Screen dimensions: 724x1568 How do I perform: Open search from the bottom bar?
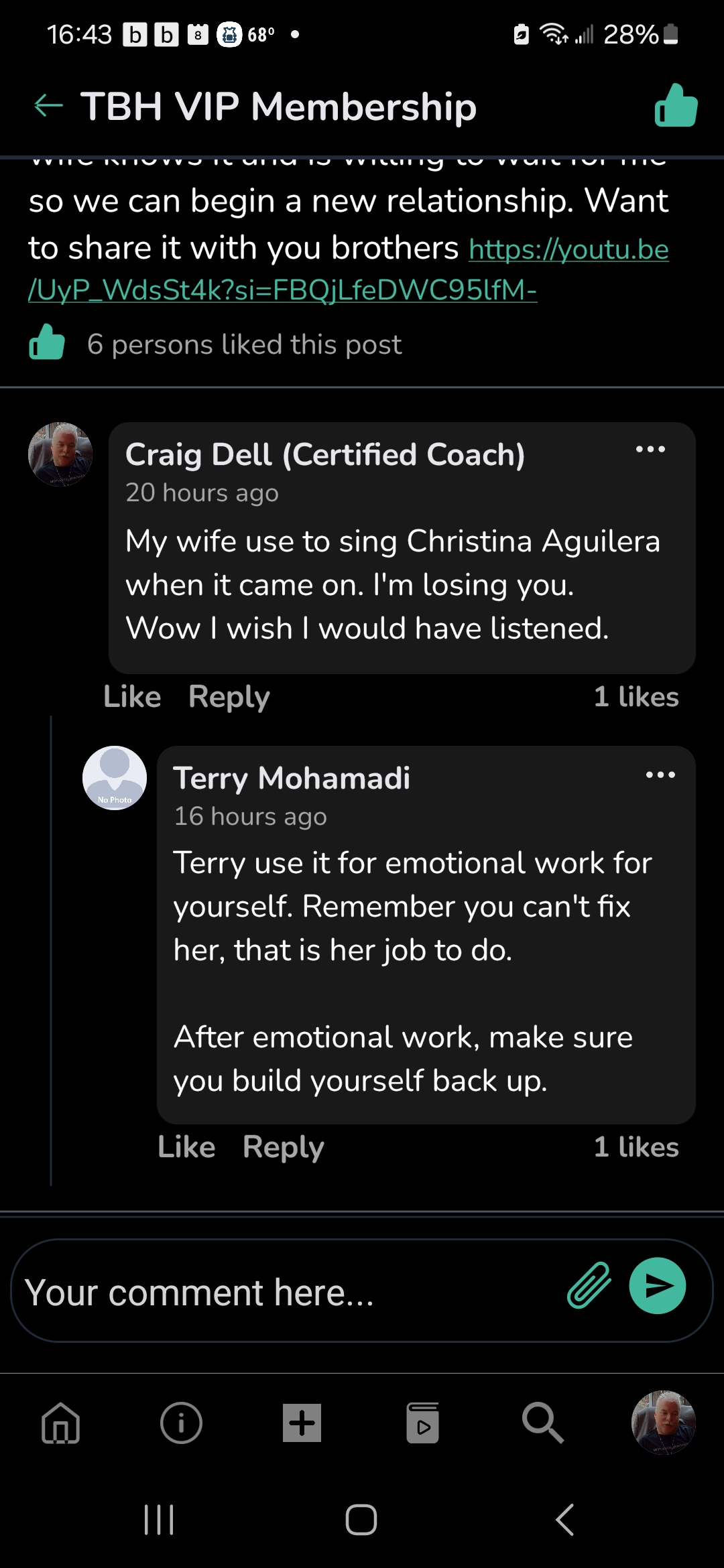tap(542, 1423)
